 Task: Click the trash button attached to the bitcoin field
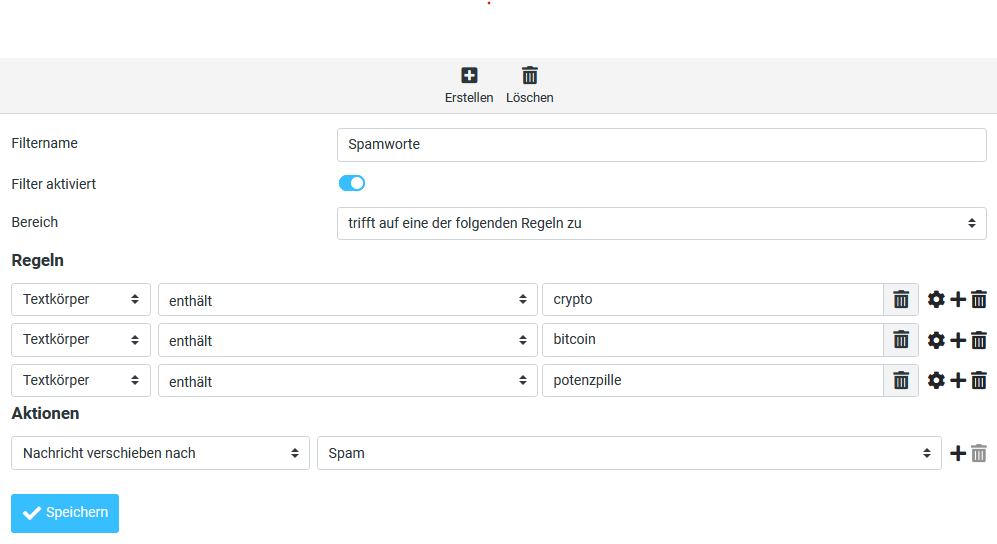pyautogui.click(x=901, y=340)
